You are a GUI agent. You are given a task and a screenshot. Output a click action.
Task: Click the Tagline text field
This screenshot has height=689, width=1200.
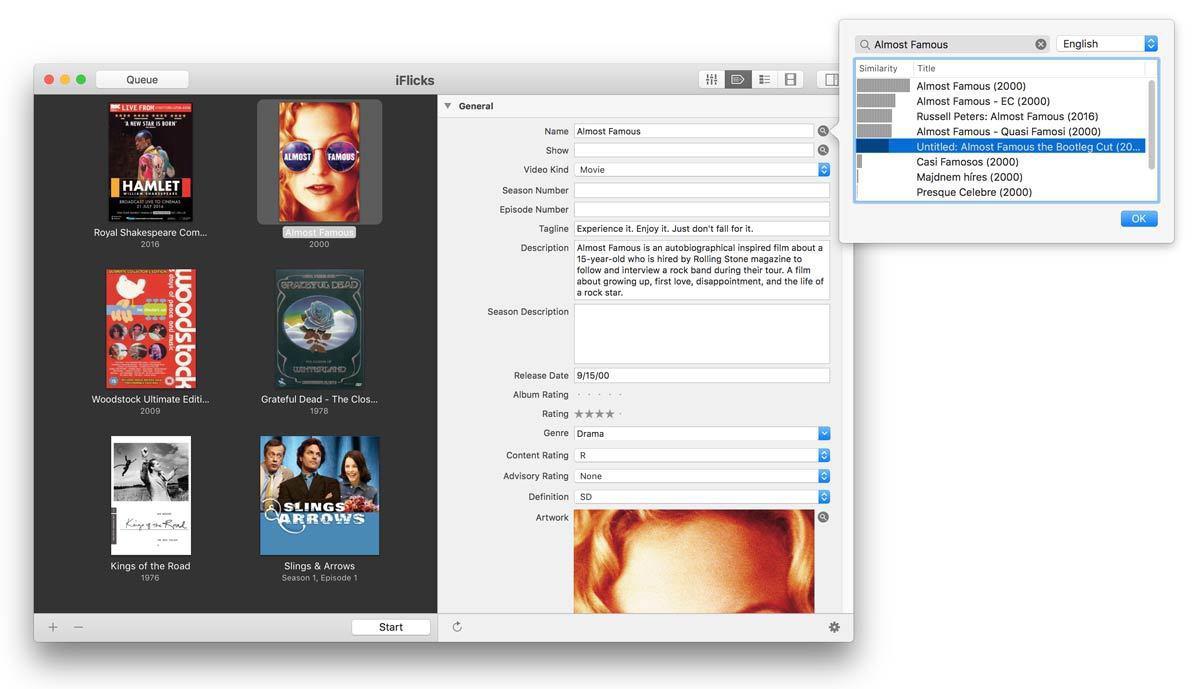coord(702,229)
